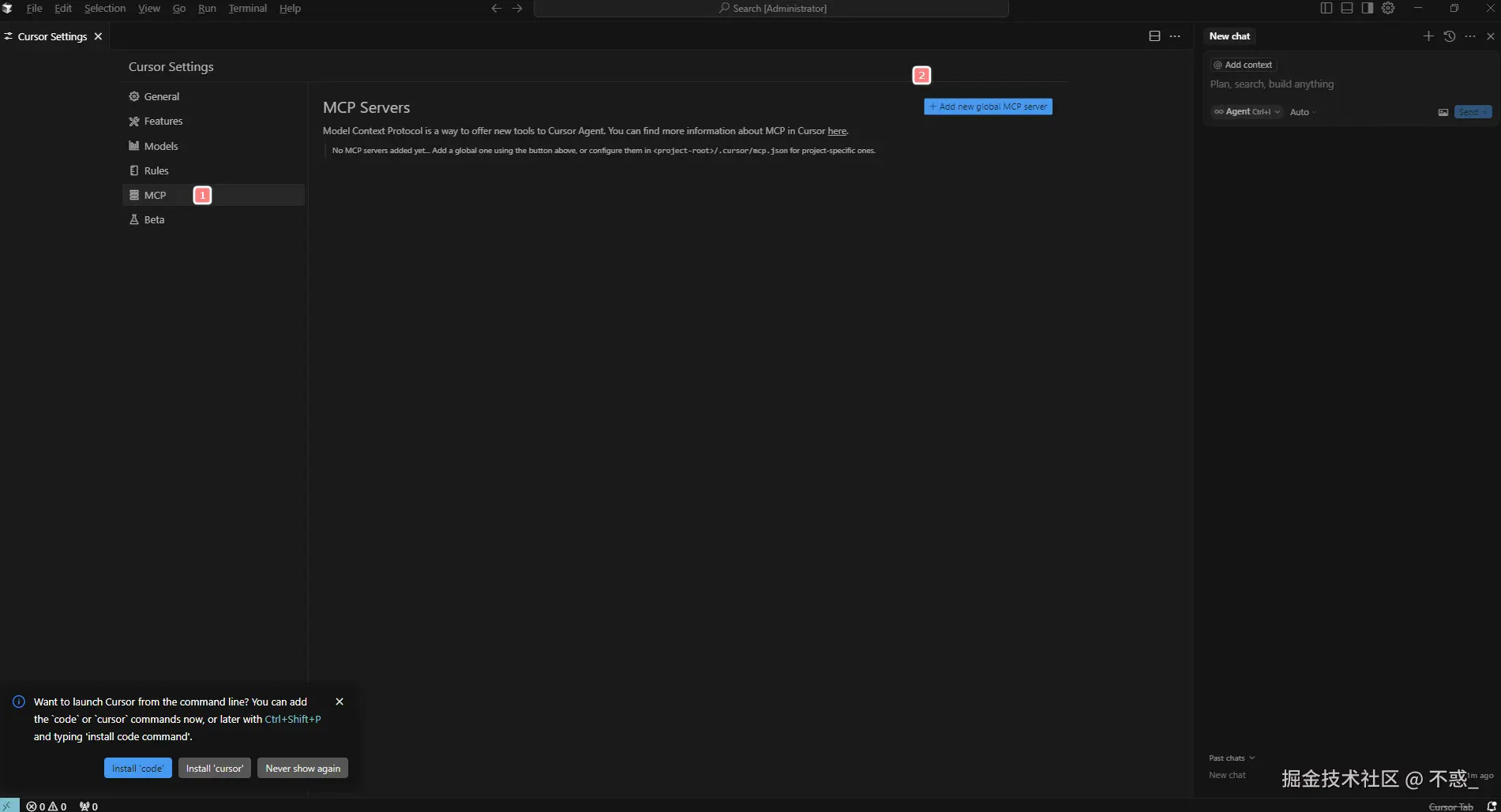Focus the chat prompt input box

click(1350, 84)
